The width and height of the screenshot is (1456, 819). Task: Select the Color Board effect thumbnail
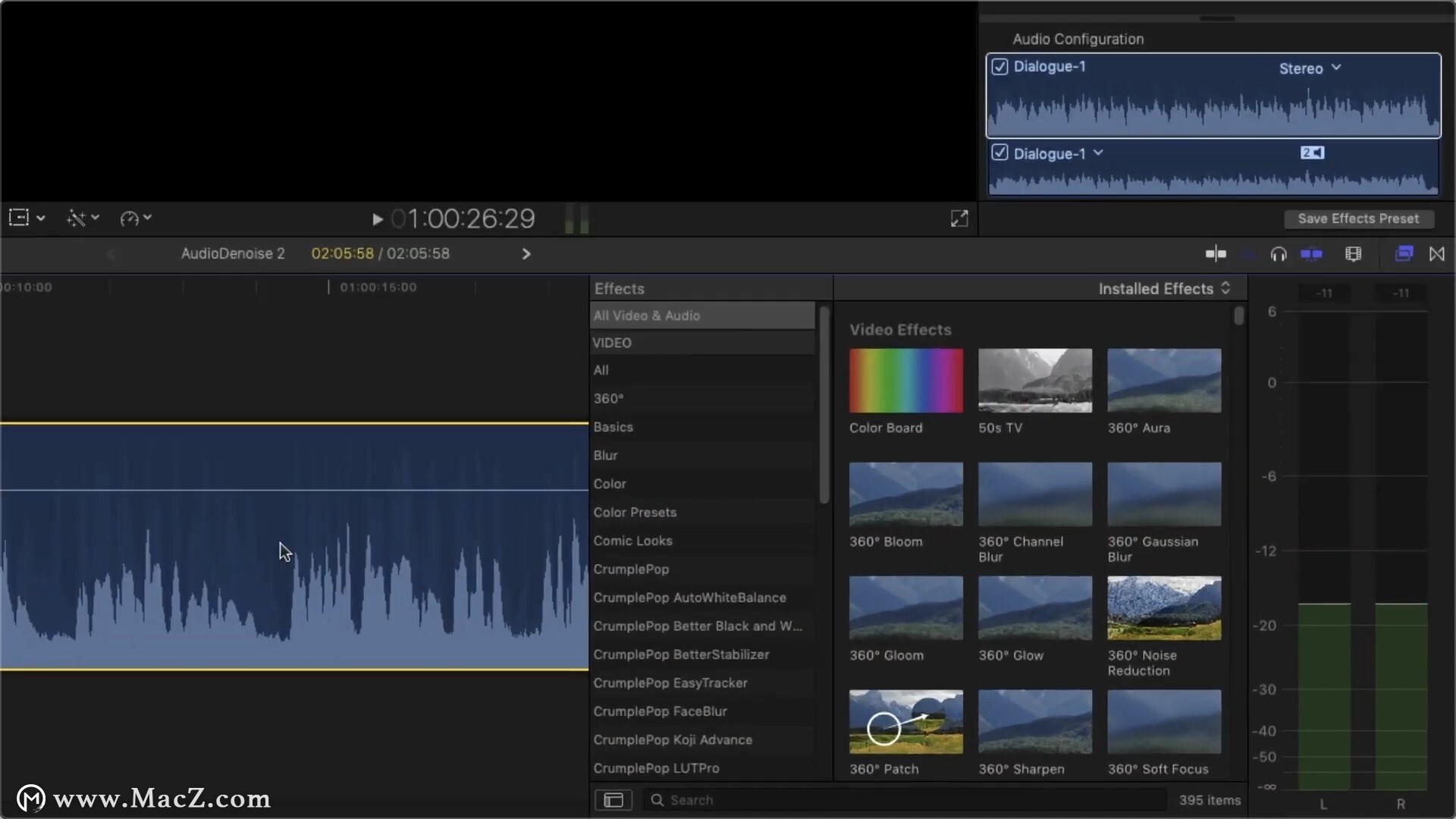click(x=906, y=381)
